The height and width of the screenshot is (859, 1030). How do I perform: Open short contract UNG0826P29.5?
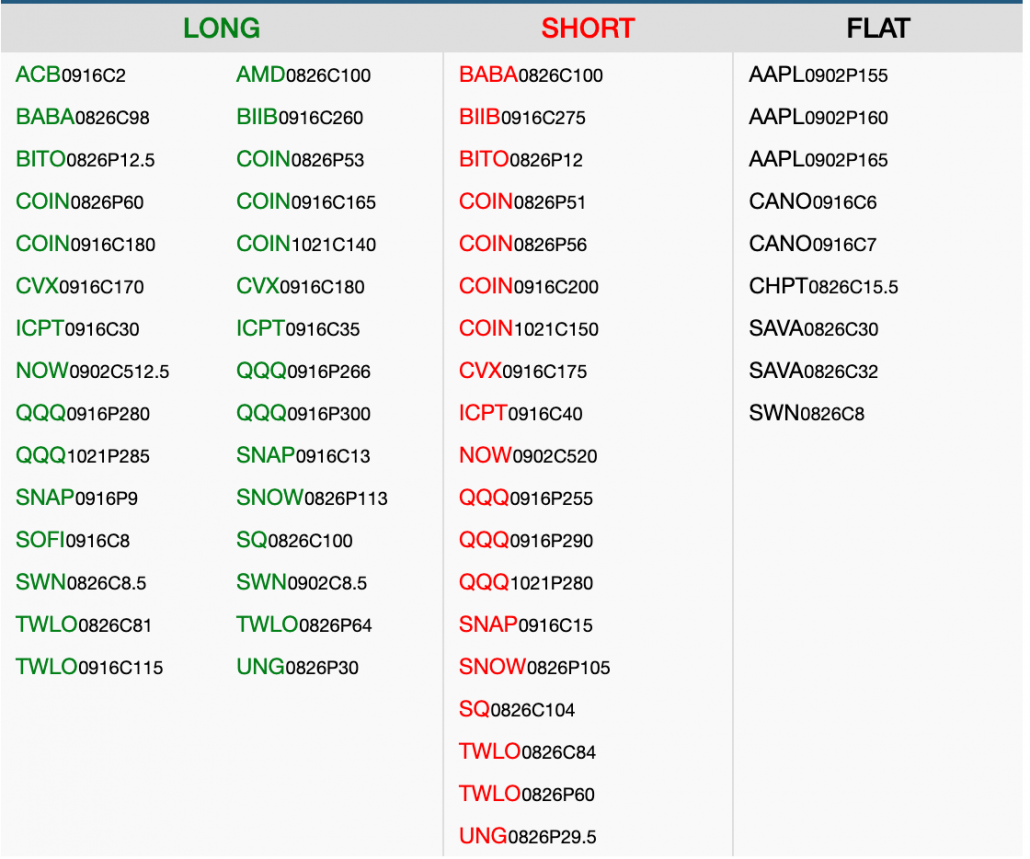coord(528,837)
